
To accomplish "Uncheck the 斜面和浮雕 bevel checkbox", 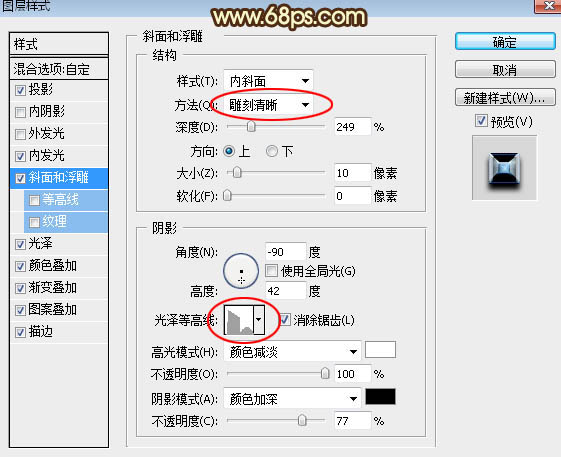I will coord(20,178).
